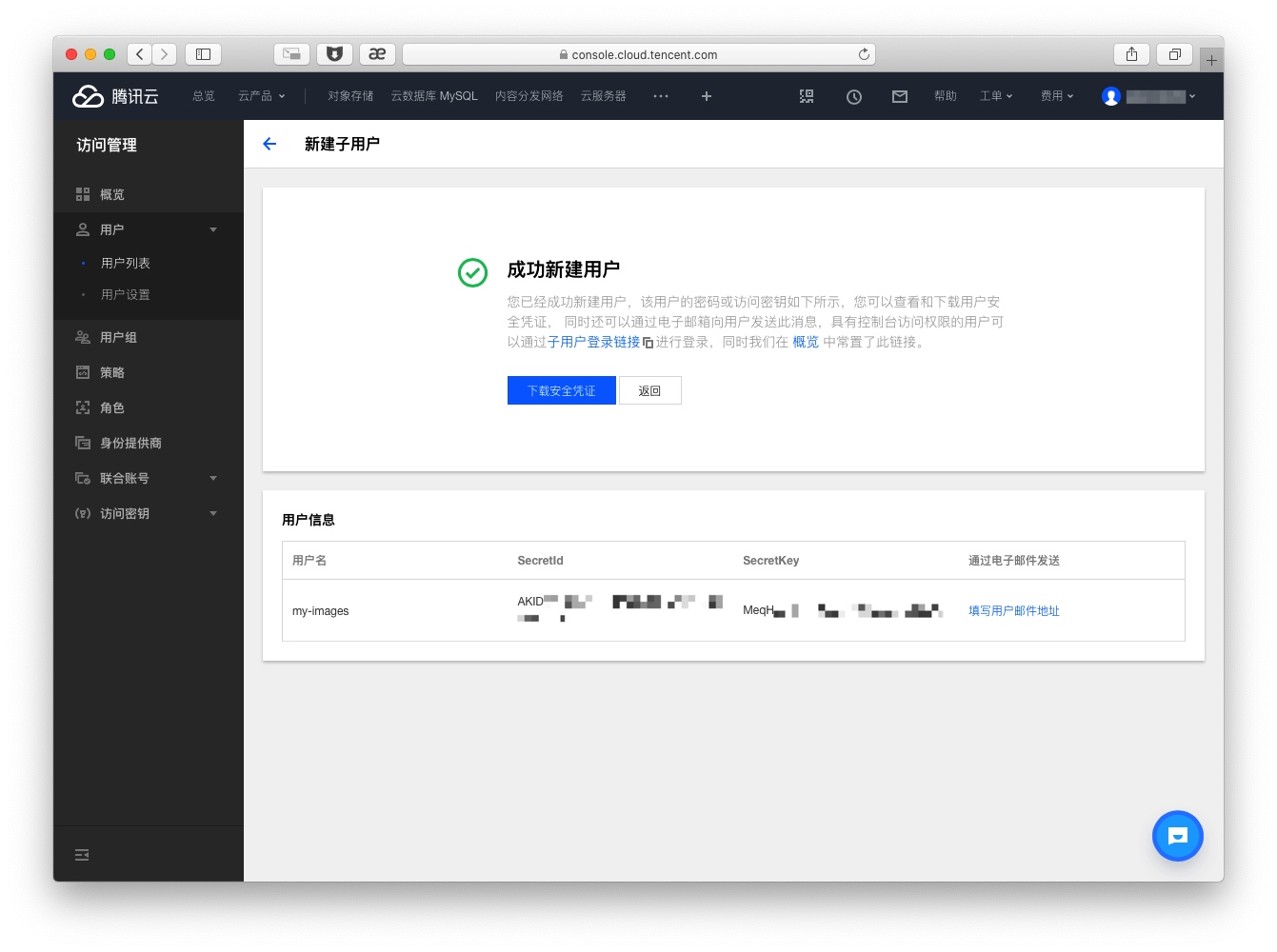
Task: Click the my-images username cell
Action: 321,611
